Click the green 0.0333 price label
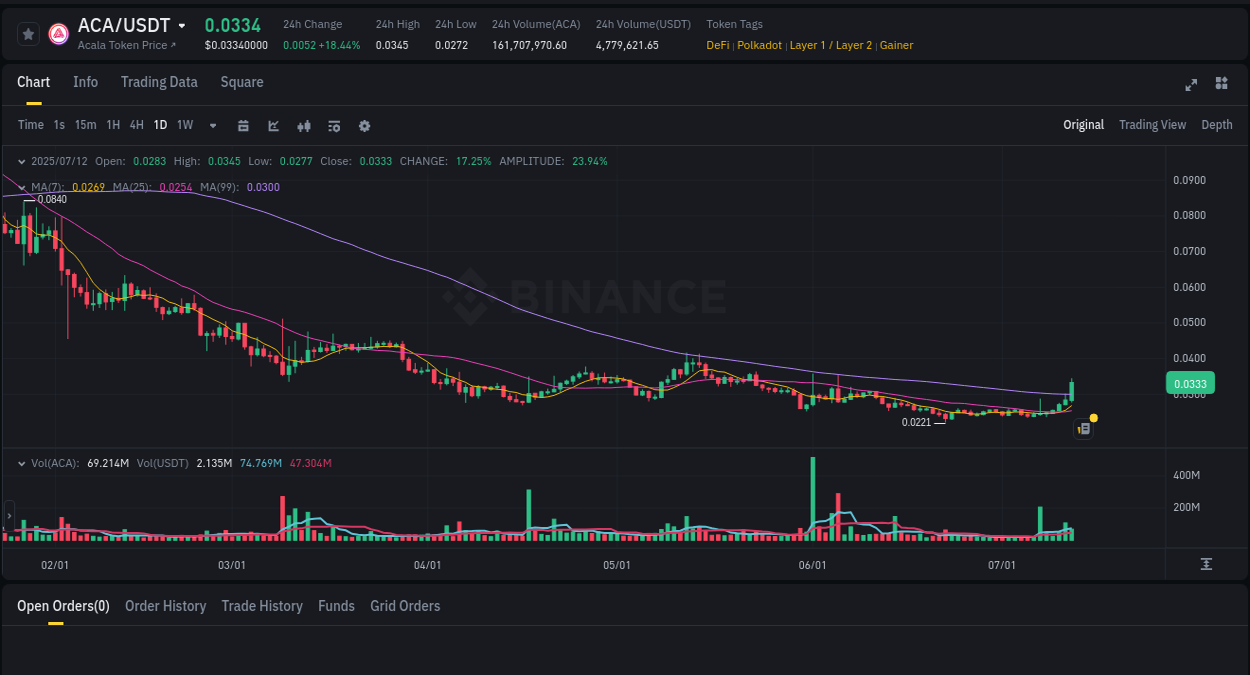1250x675 pixels. tap(1189, 383)
